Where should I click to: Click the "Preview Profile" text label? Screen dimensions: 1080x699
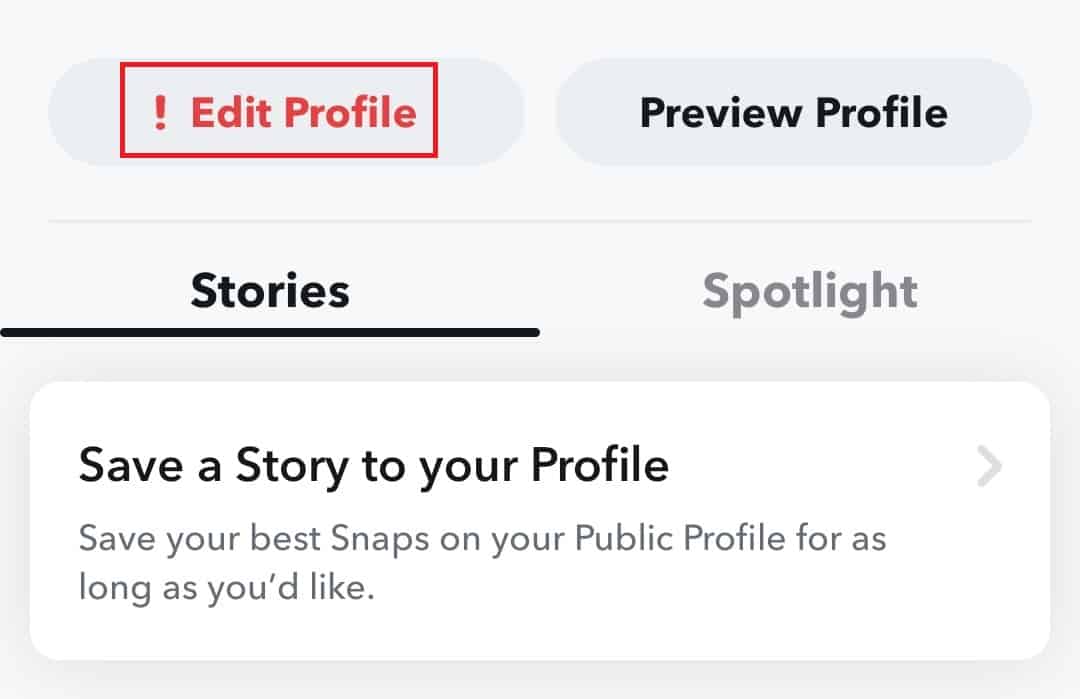(793, 112)
